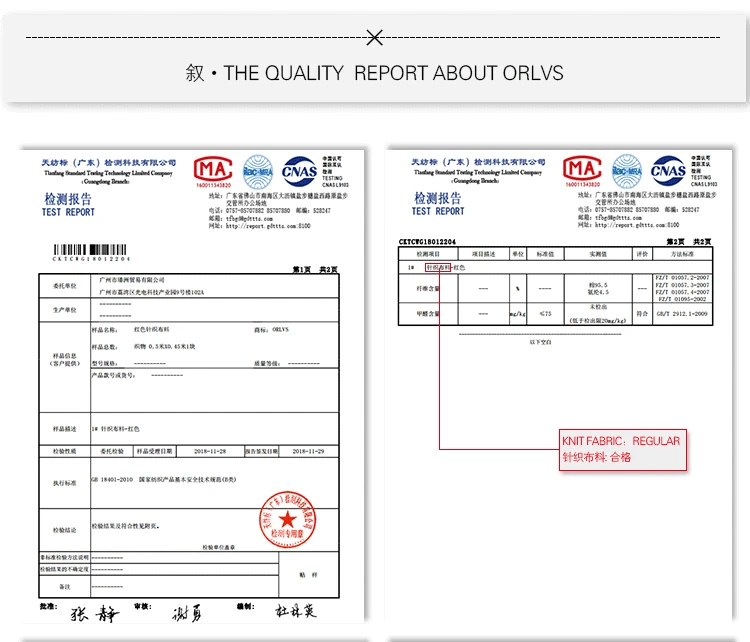
Task: Click the red MA logo on right report
Action: (582, 168)
